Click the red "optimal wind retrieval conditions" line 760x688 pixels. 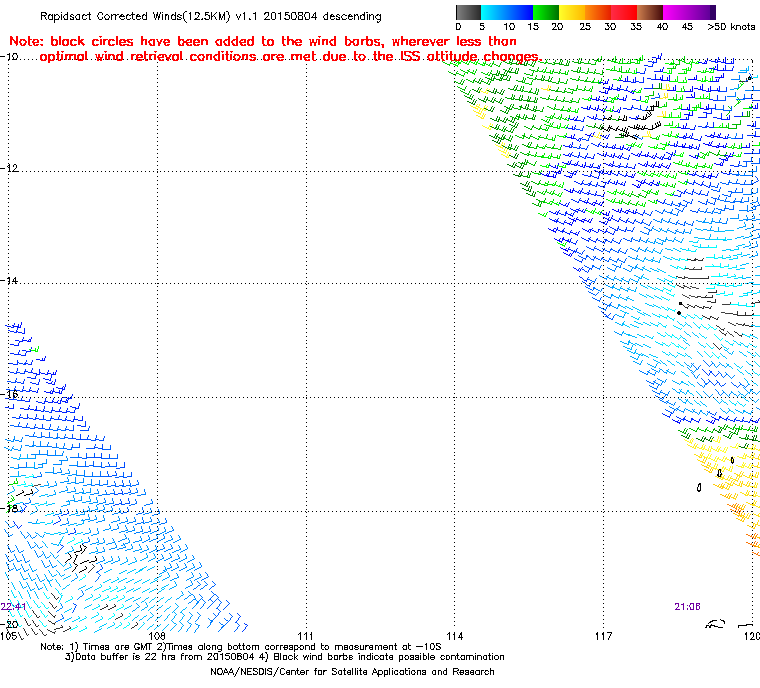click(289, 57)
